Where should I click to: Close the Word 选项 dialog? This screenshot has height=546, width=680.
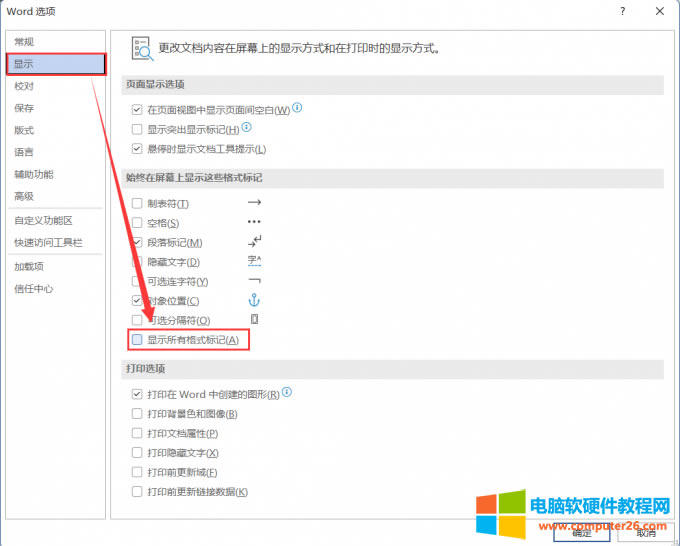[658, 11]
